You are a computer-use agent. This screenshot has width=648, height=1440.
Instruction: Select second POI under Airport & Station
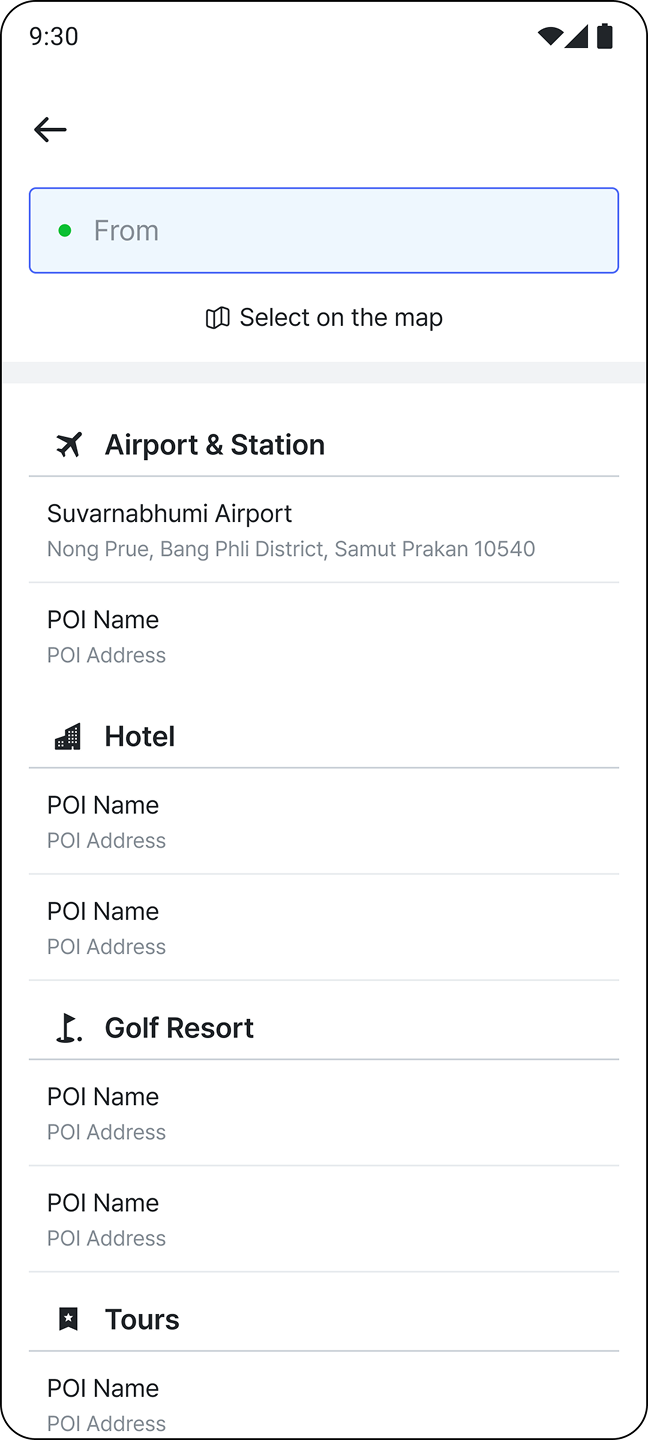(x=323, y=636)
